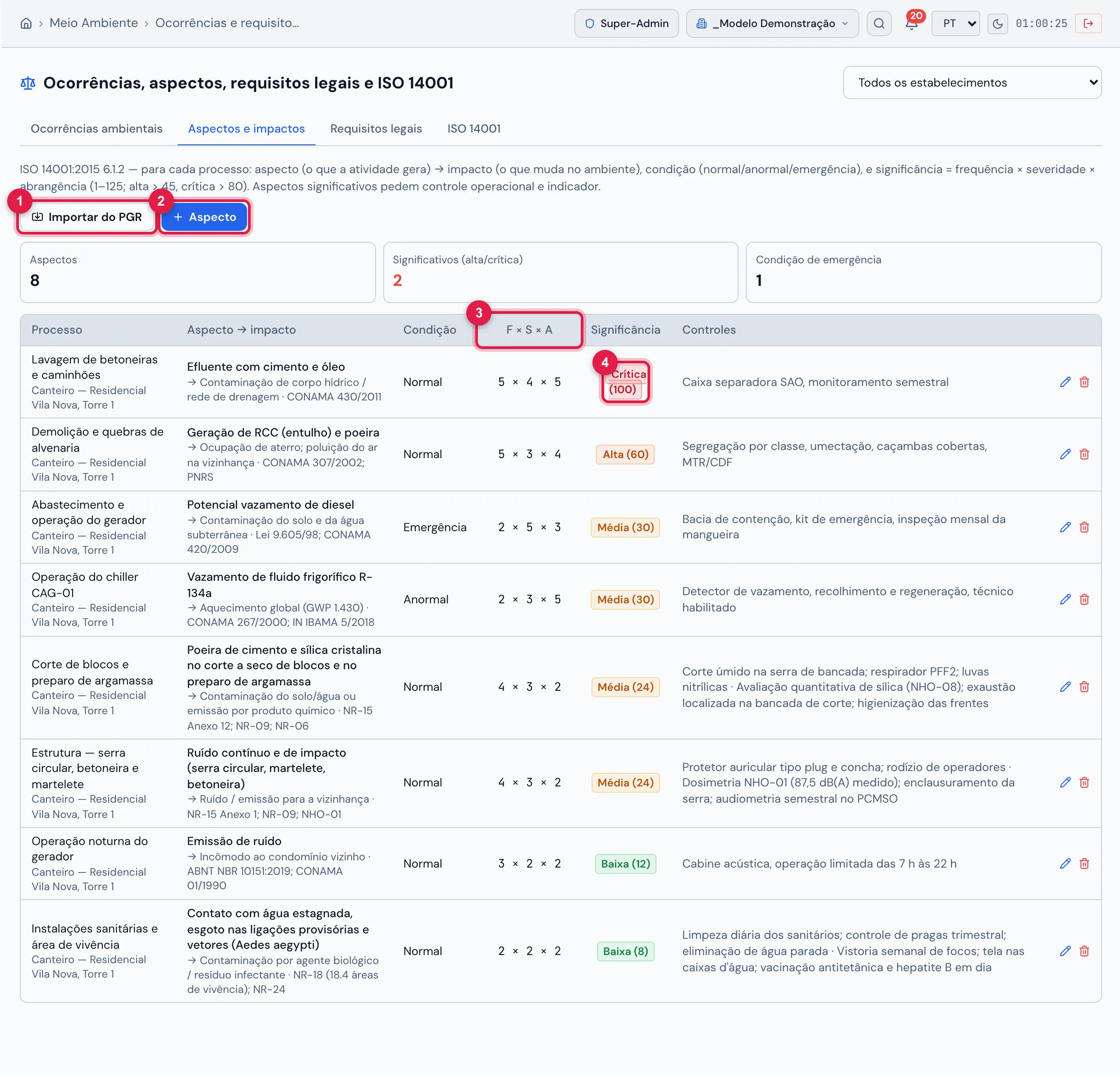
Task: Delete the Instalações sanitárias row
Action: point(1084,951)
